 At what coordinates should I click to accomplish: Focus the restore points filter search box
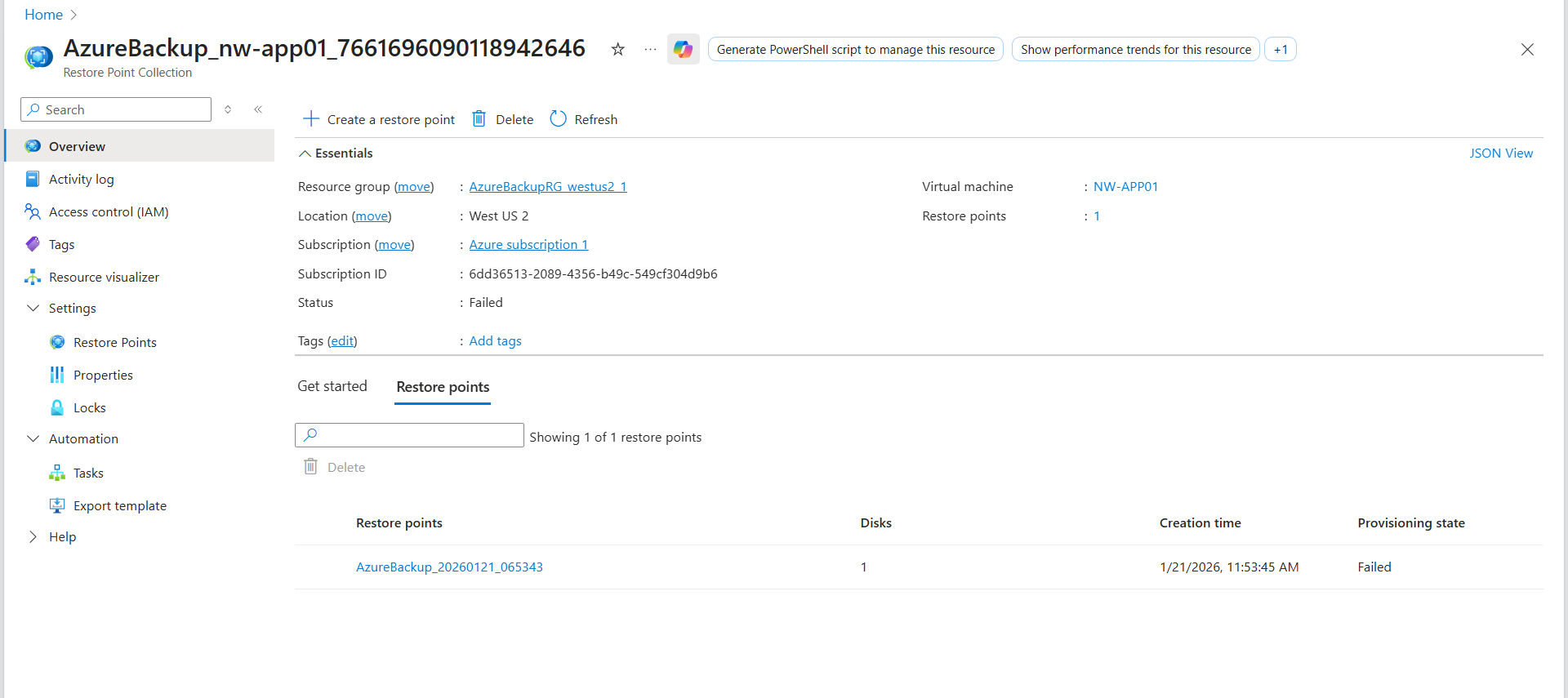(x=409, y=435)
